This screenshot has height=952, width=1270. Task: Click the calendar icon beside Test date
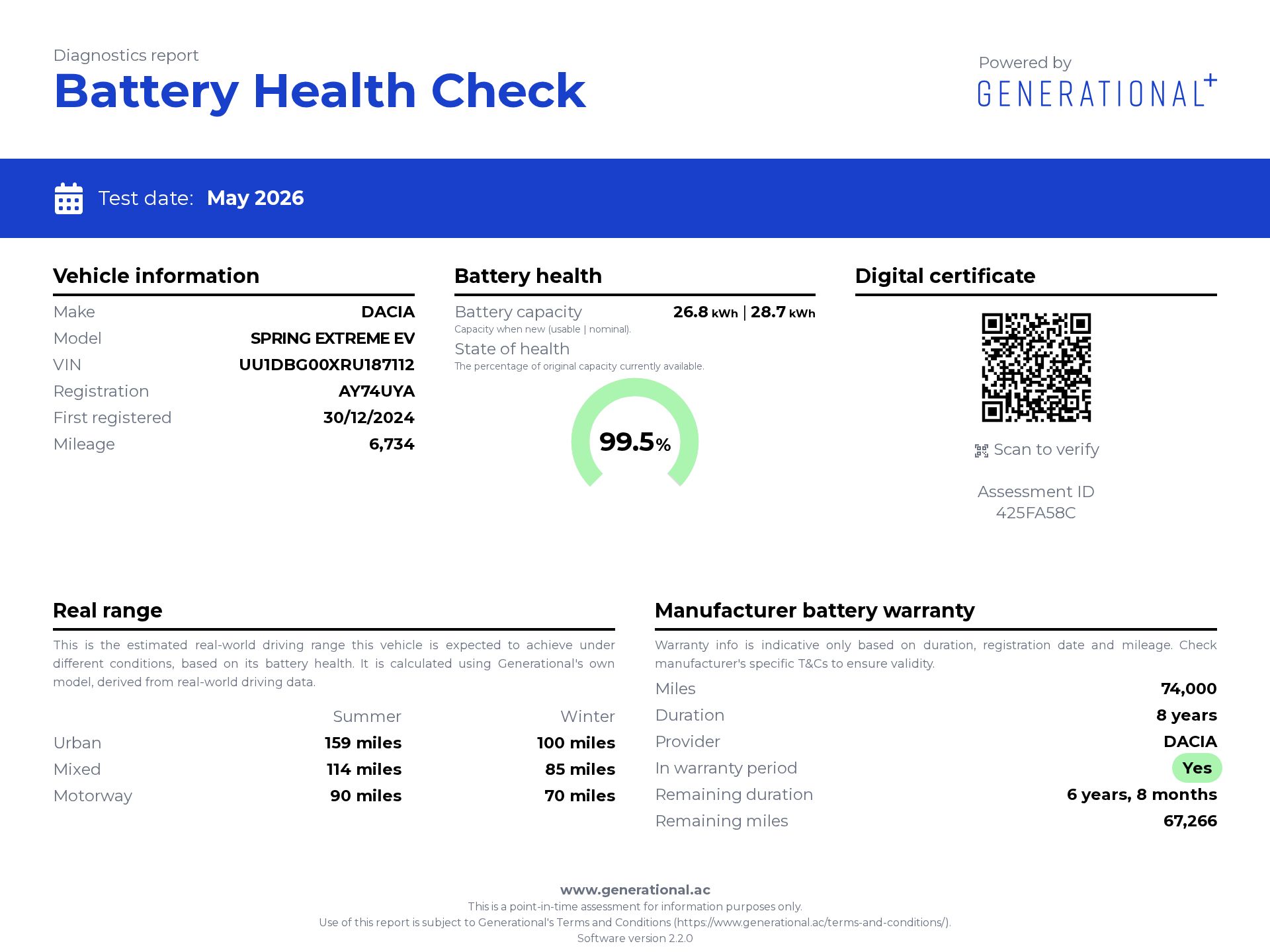[69, 198]
